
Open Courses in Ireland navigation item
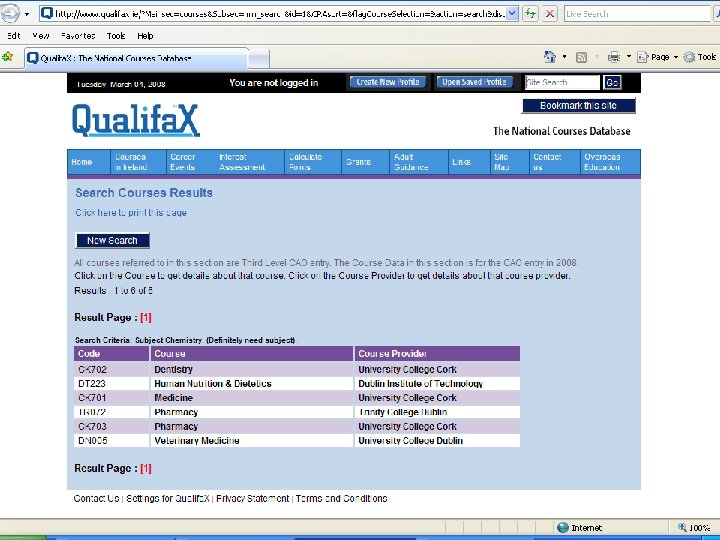[138, 162]
